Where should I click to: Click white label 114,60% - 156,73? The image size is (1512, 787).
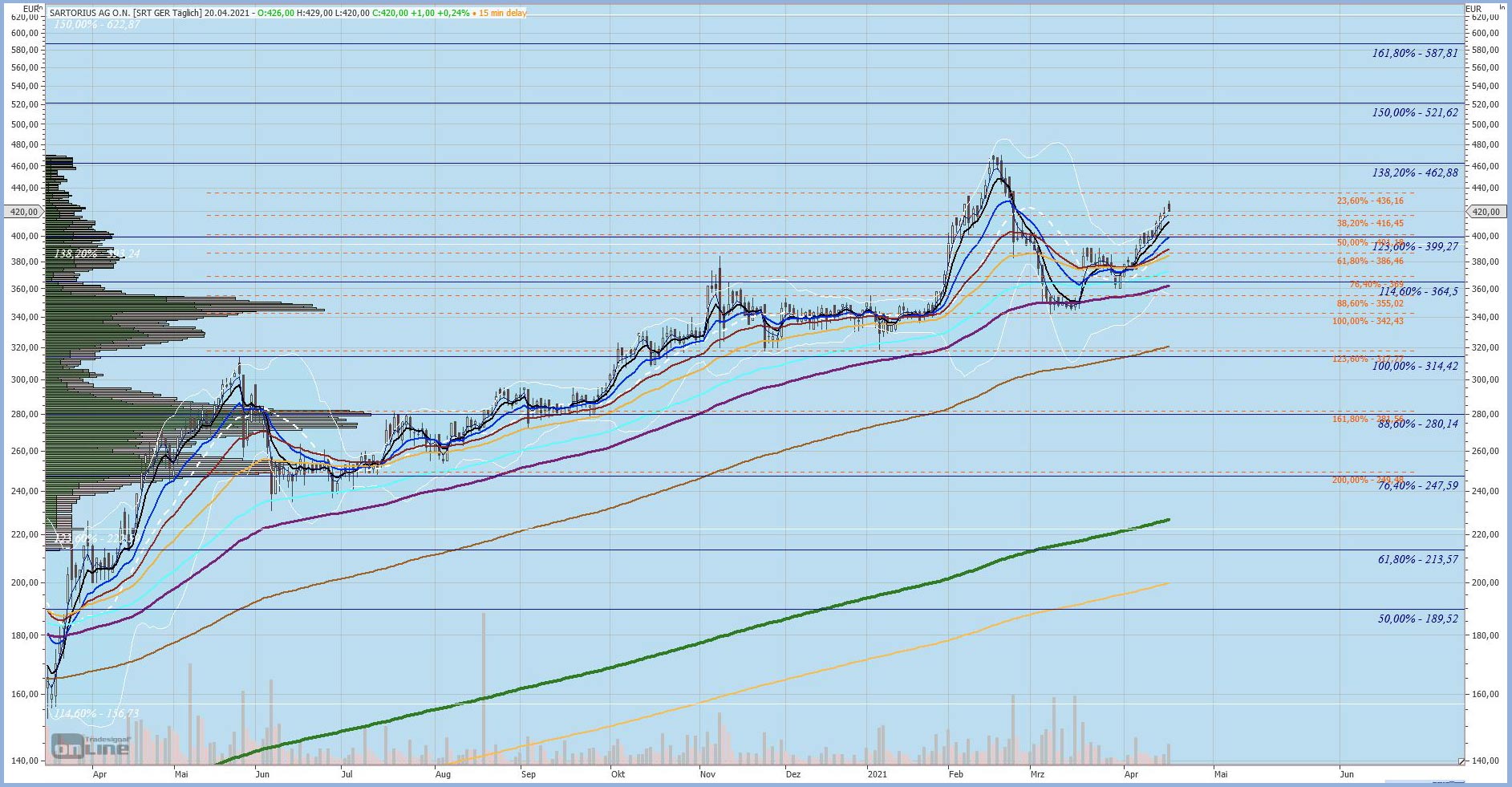tap(96, 713)
